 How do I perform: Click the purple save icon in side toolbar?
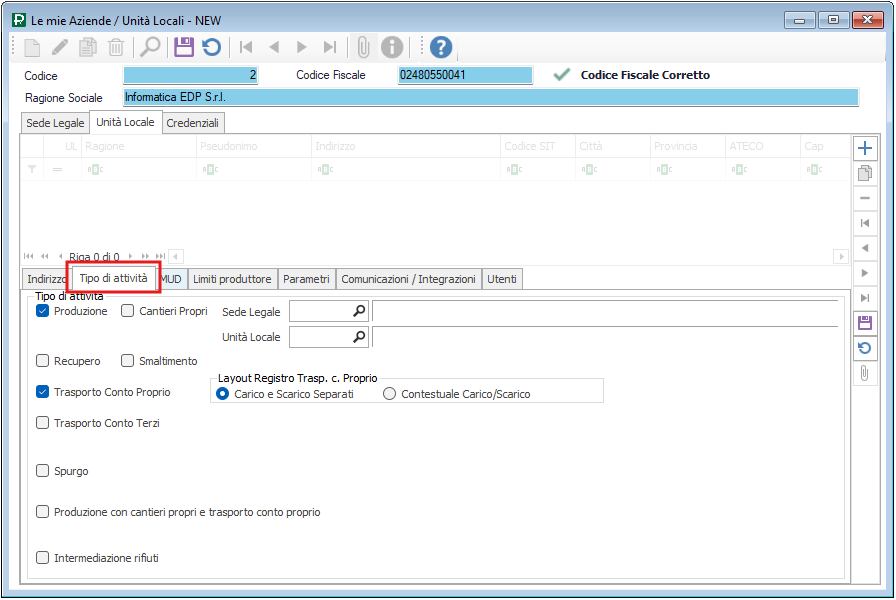865,323
